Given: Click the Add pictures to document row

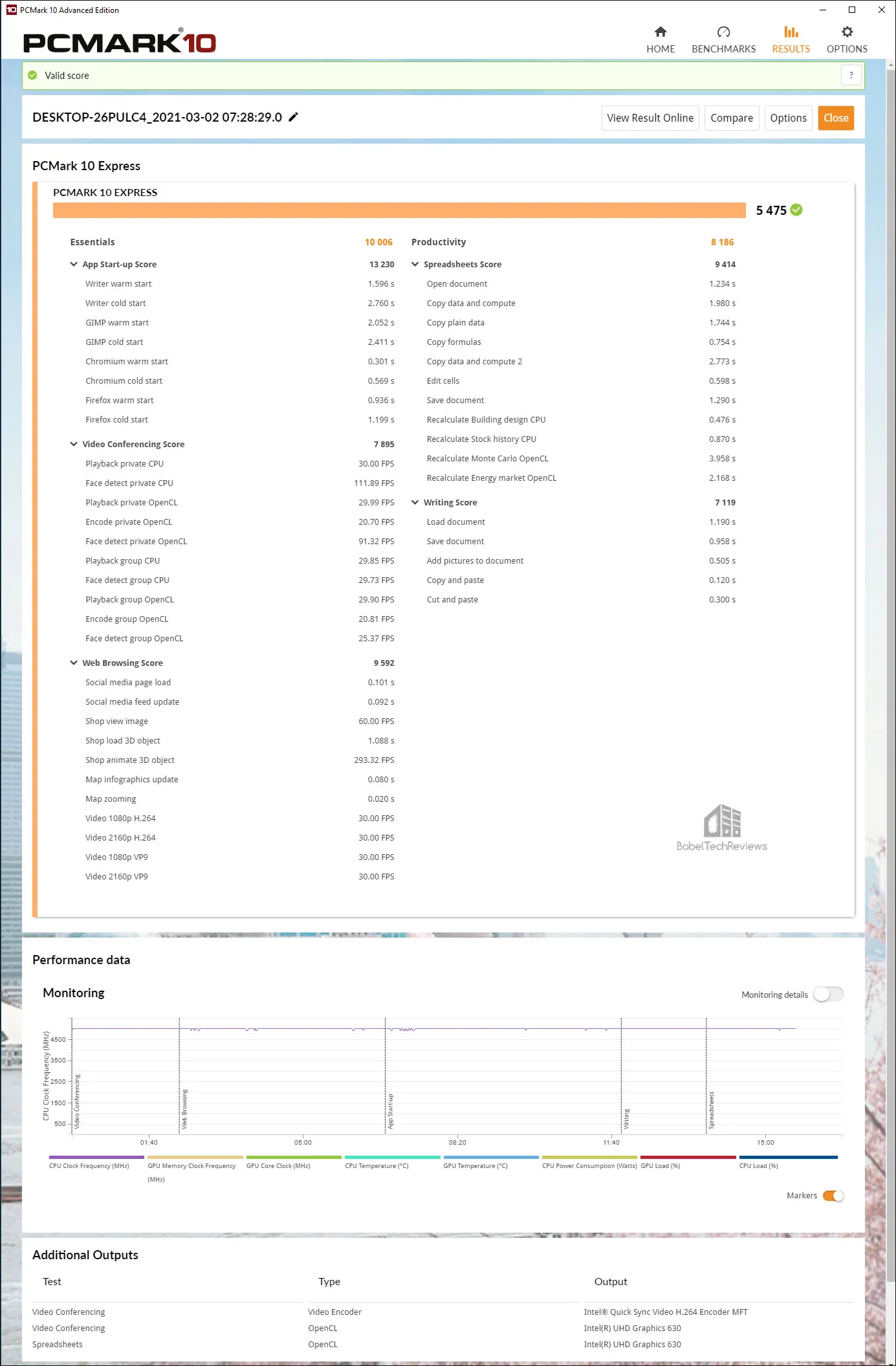Looking at the screenshot, I should coord(581,560).
